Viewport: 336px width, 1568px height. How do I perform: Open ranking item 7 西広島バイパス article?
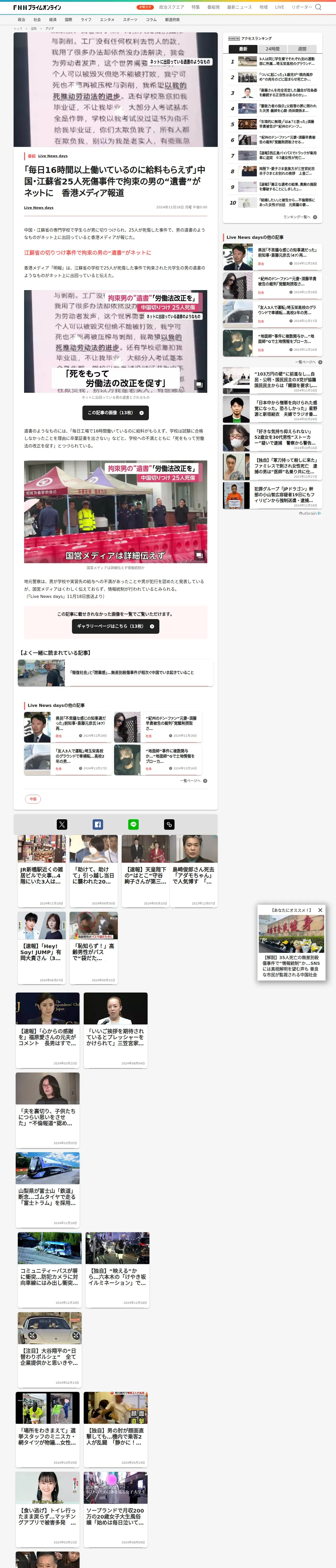[x=273, y=156]
